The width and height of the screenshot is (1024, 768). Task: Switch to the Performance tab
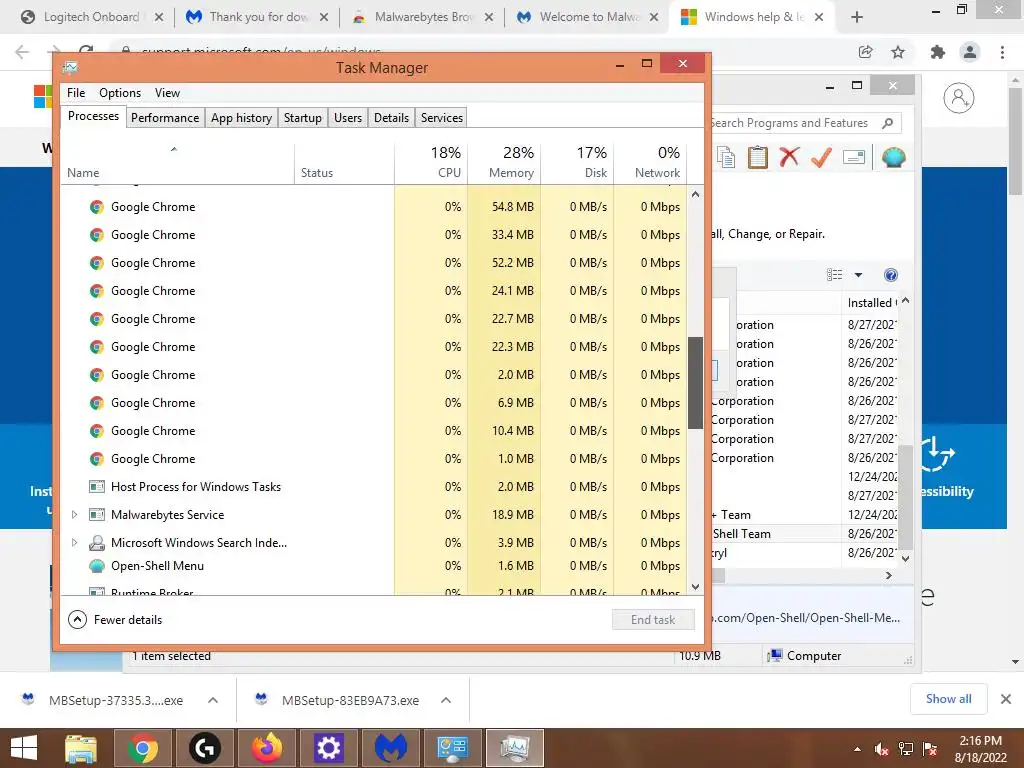click(x=165, y=118)
